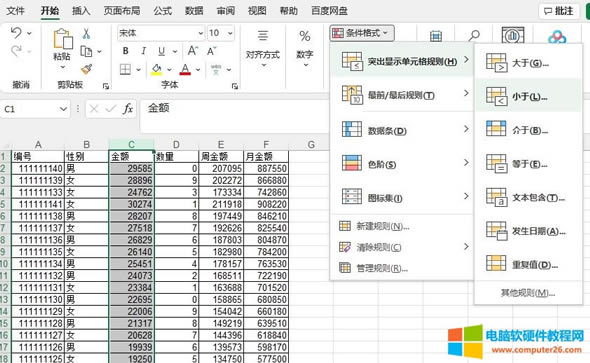
Task: Open Name Box dropdown arrow
Action: [63, 109]
